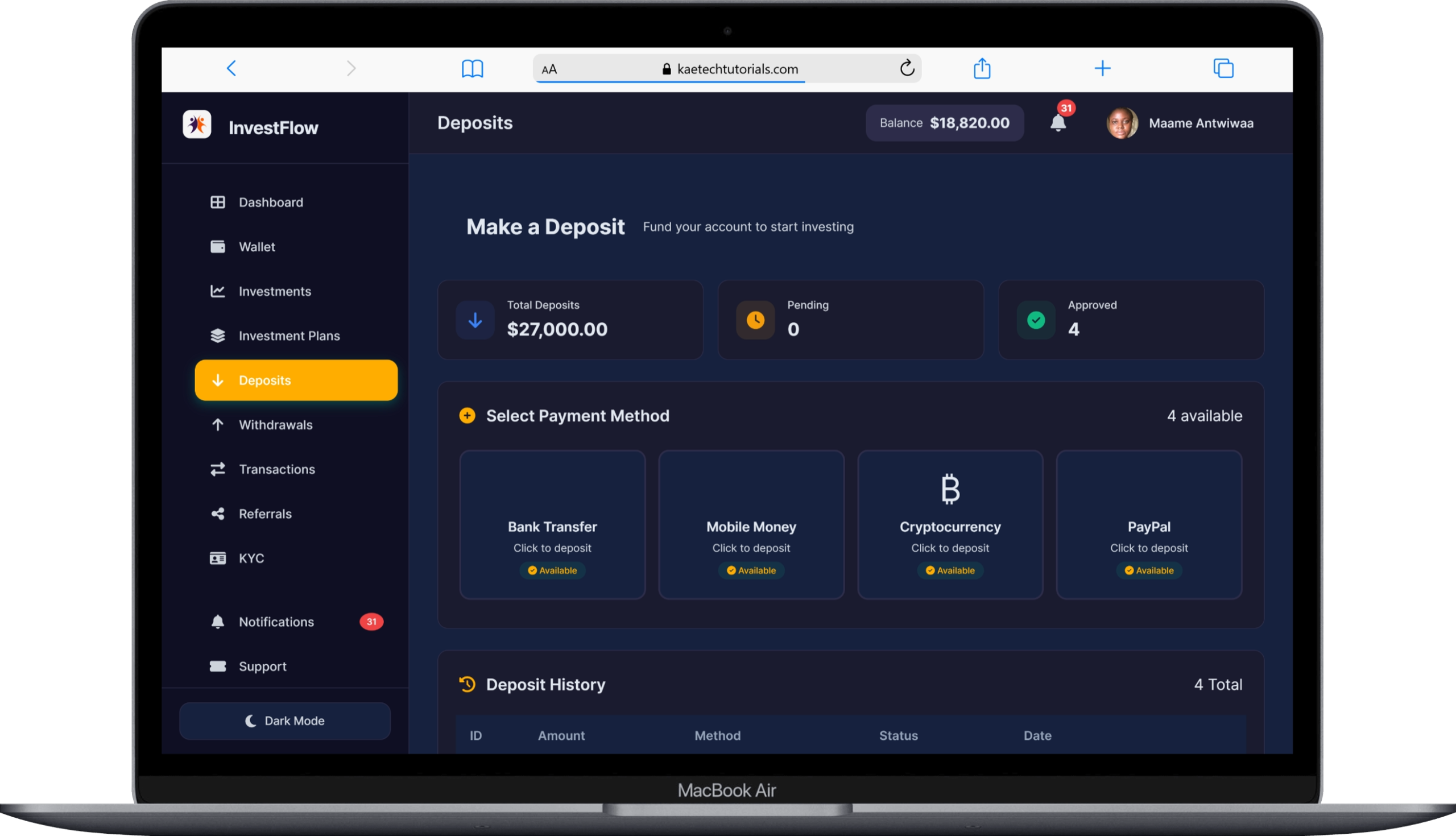This screenshot has width=1456, height=836.
Task: Open Investment Plans in the sidebar
Action: point(296,336)
